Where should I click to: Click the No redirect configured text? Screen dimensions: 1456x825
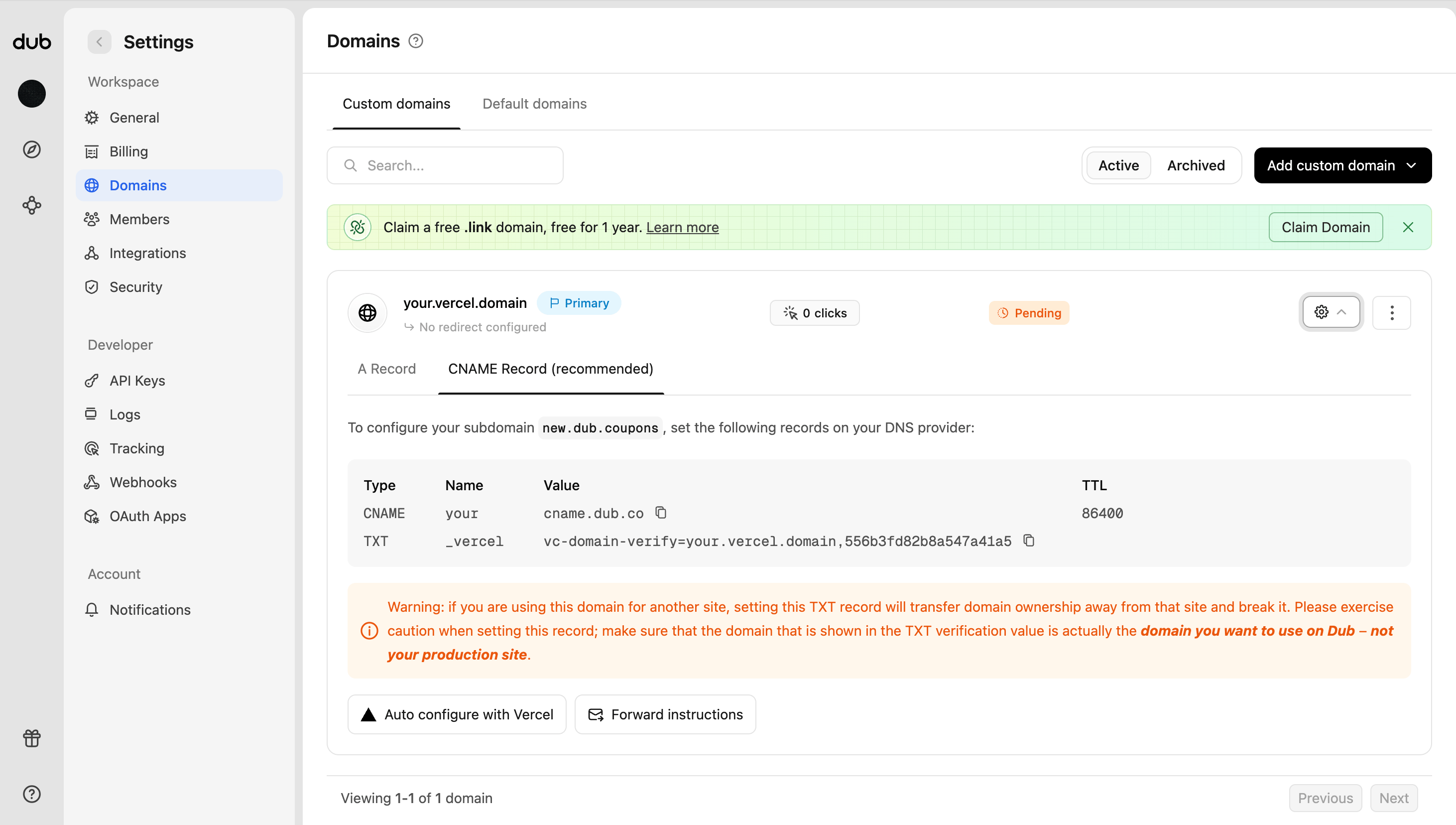click(483, 327)
